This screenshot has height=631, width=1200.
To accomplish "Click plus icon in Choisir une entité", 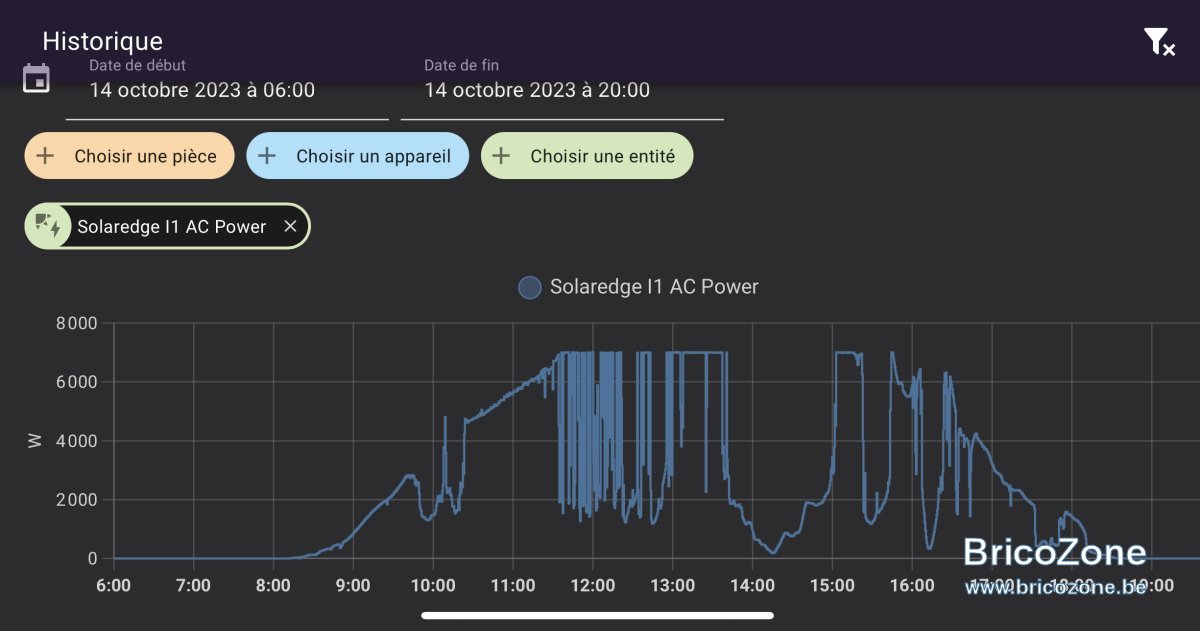I will [x=501, y=156].
